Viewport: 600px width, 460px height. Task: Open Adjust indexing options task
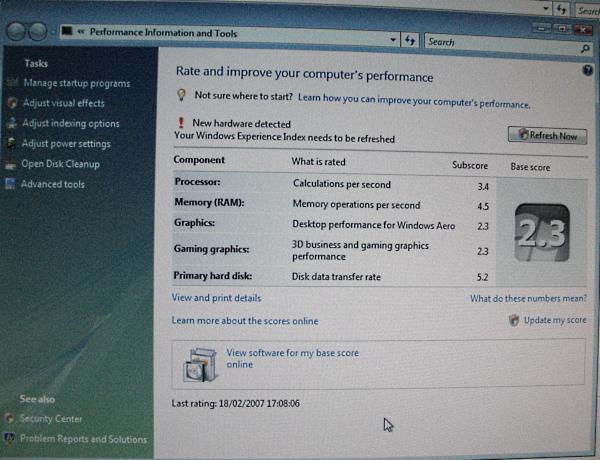71,123
